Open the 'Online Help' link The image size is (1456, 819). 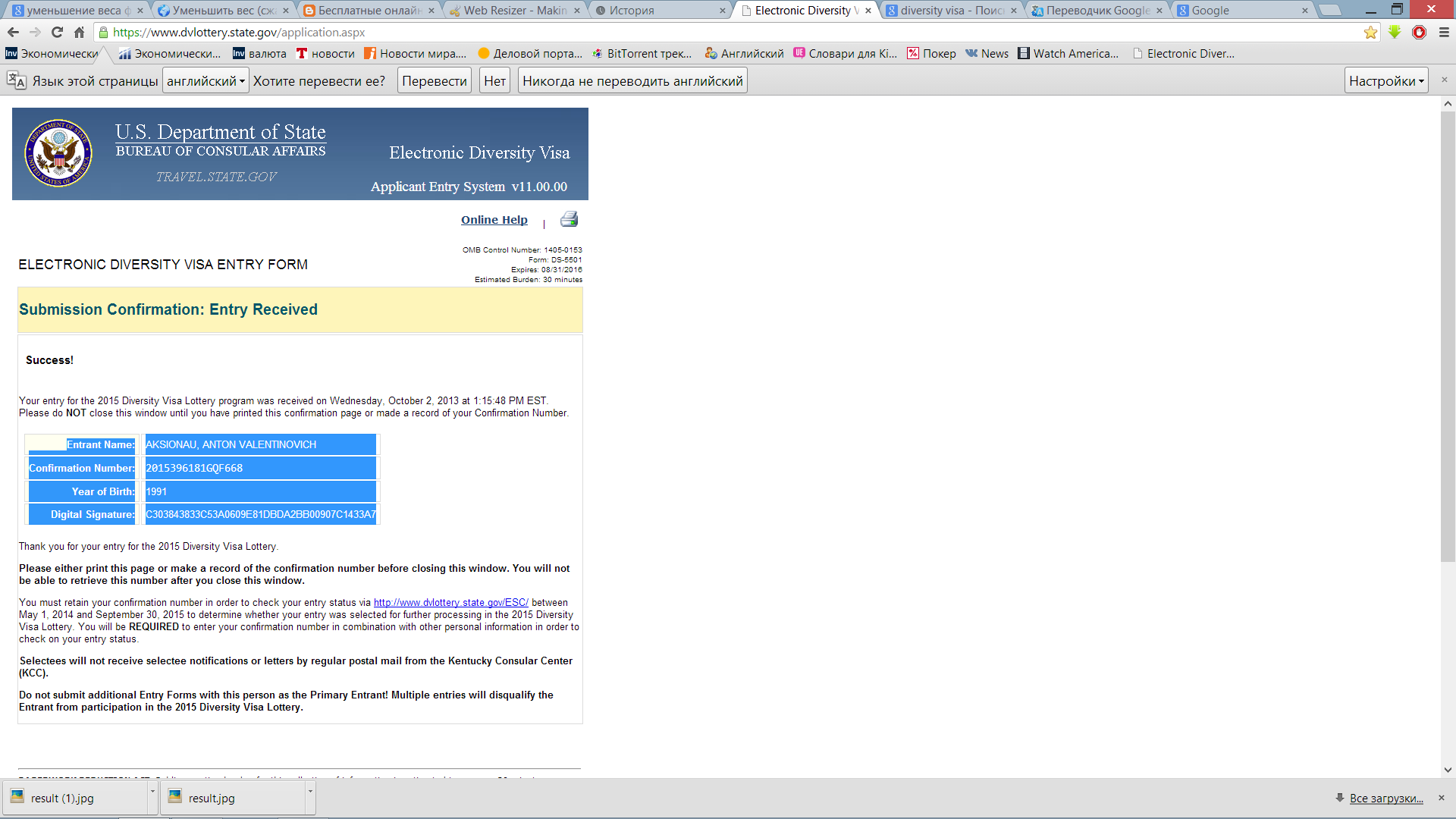494,220
